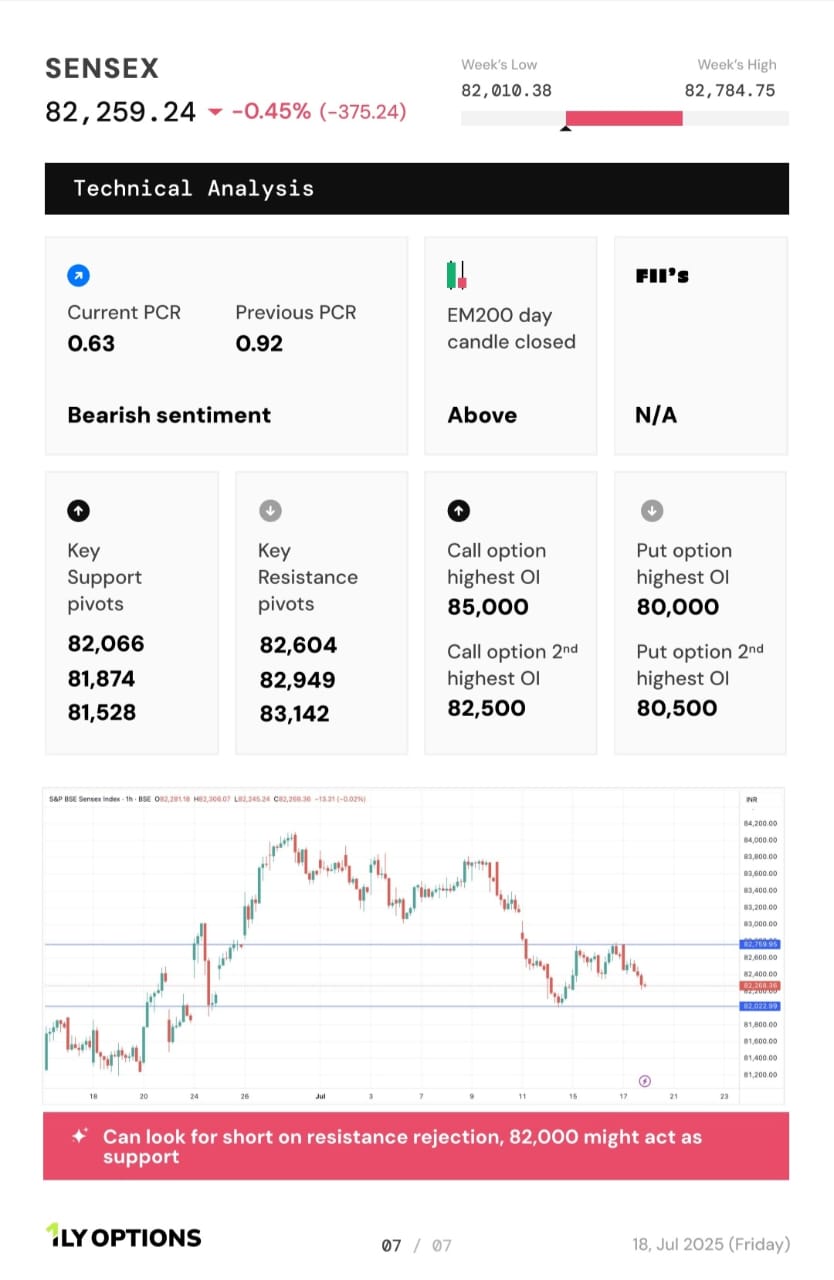The height and width of the screenshot is (1280, 834).
Task: Click the 1LY OPTIONS logo
Action: click(x=124, y=1237)
